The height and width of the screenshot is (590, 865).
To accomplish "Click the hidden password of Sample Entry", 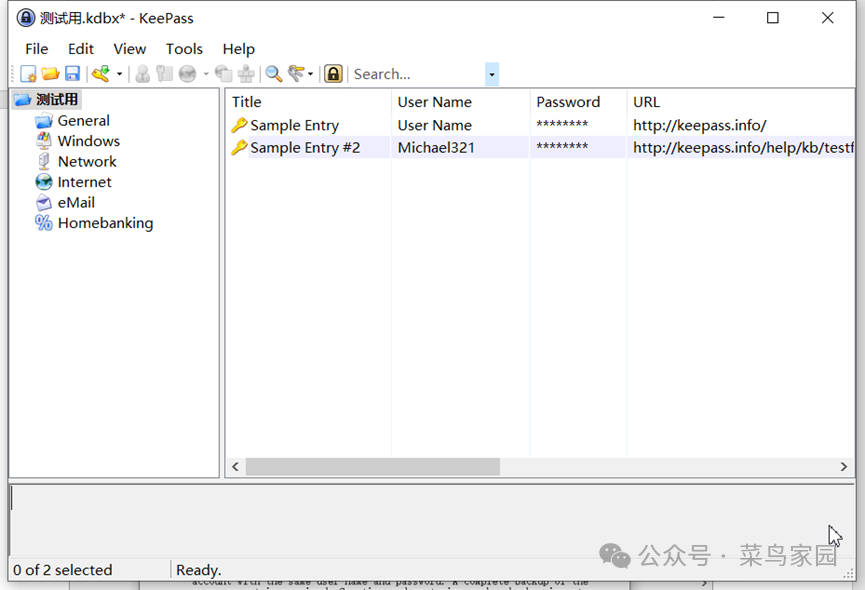I will click(562, 124).
